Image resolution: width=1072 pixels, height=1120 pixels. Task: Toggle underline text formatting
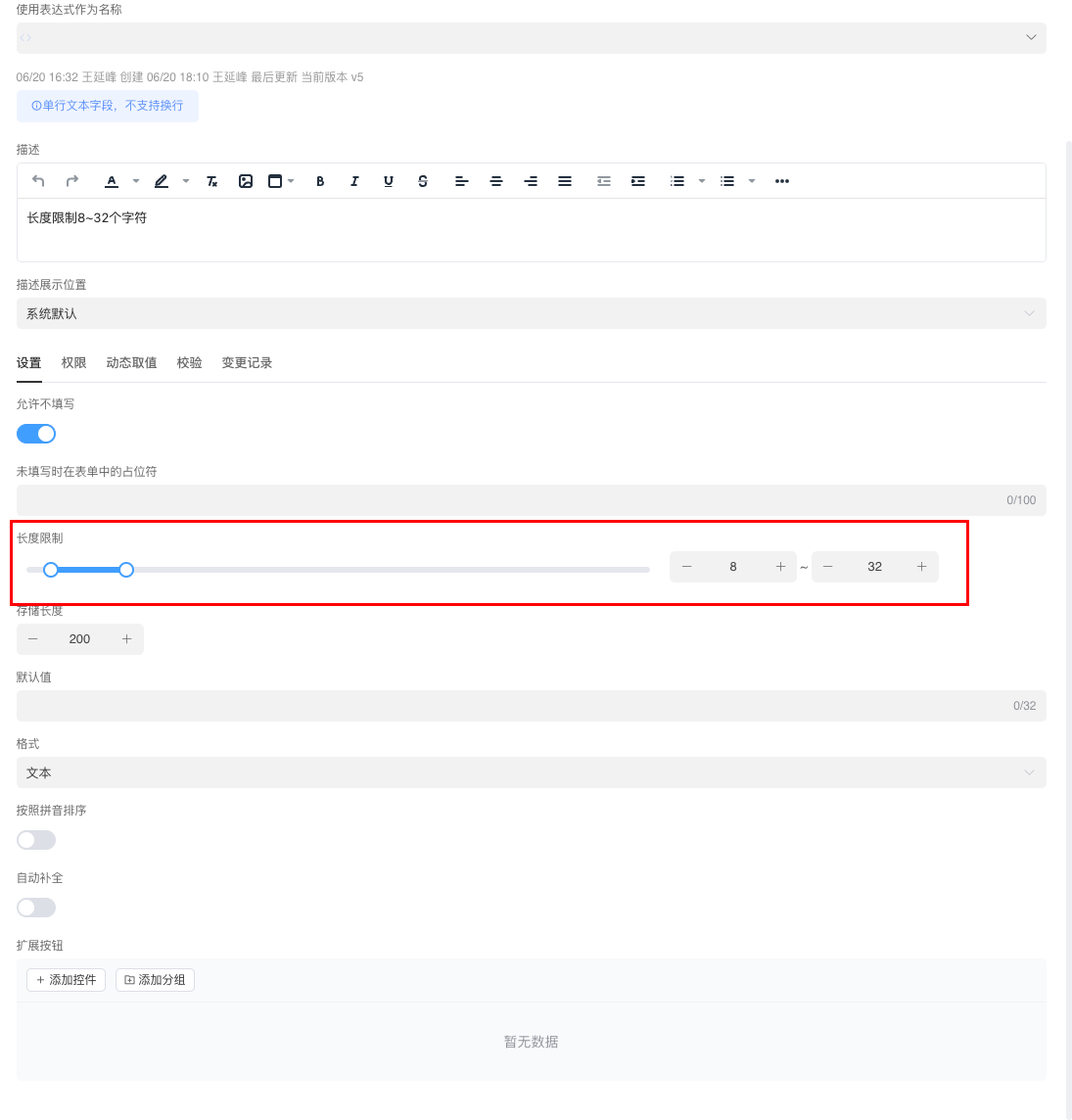click(x=389, y=181)
